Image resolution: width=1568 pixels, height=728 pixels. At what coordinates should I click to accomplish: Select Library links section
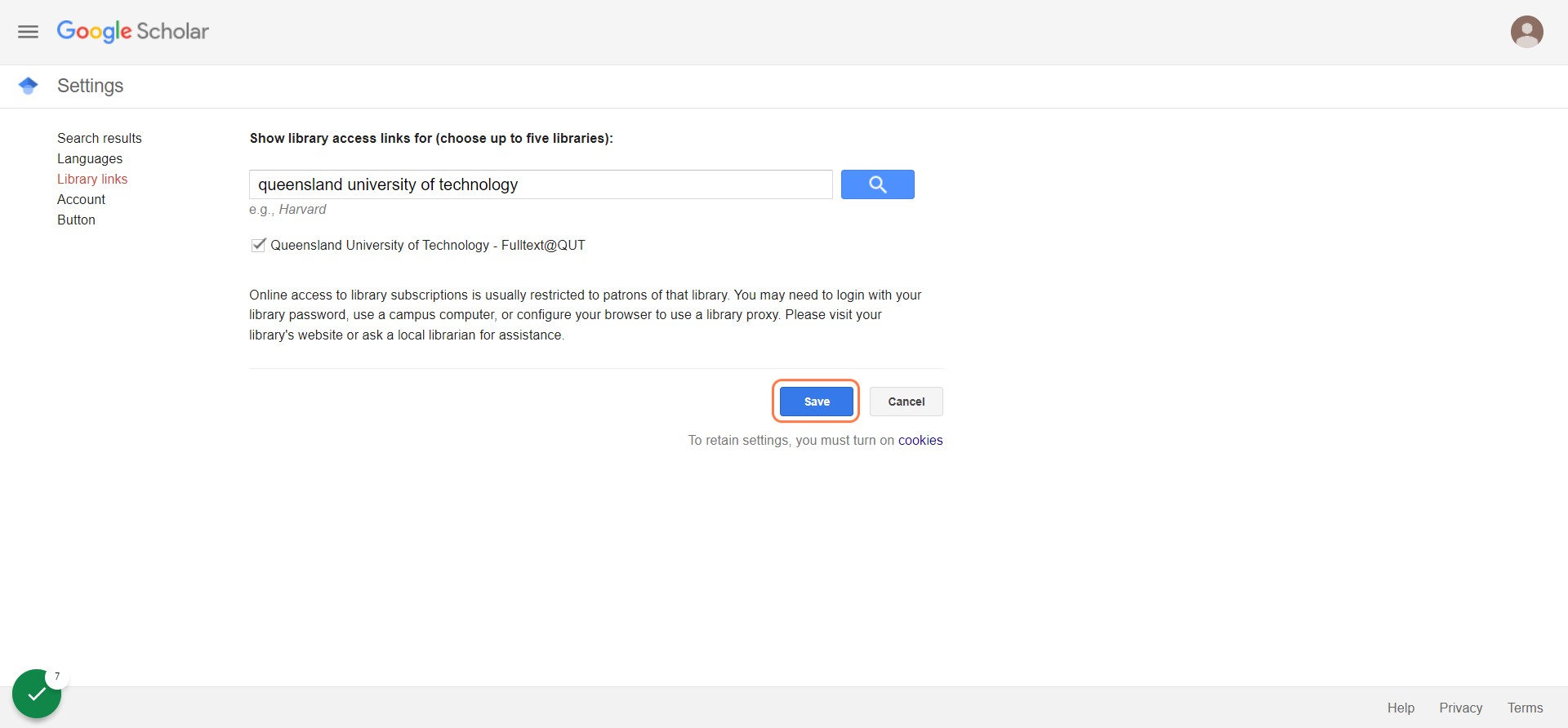(92, 179)
